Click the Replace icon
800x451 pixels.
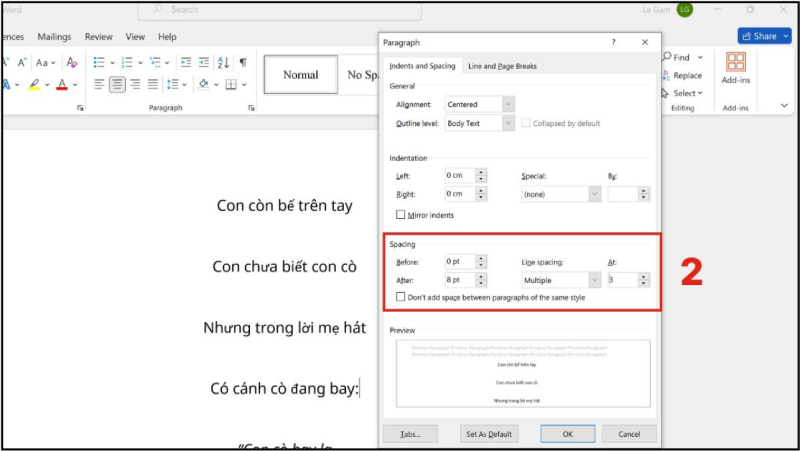click(x=666, y=76)
